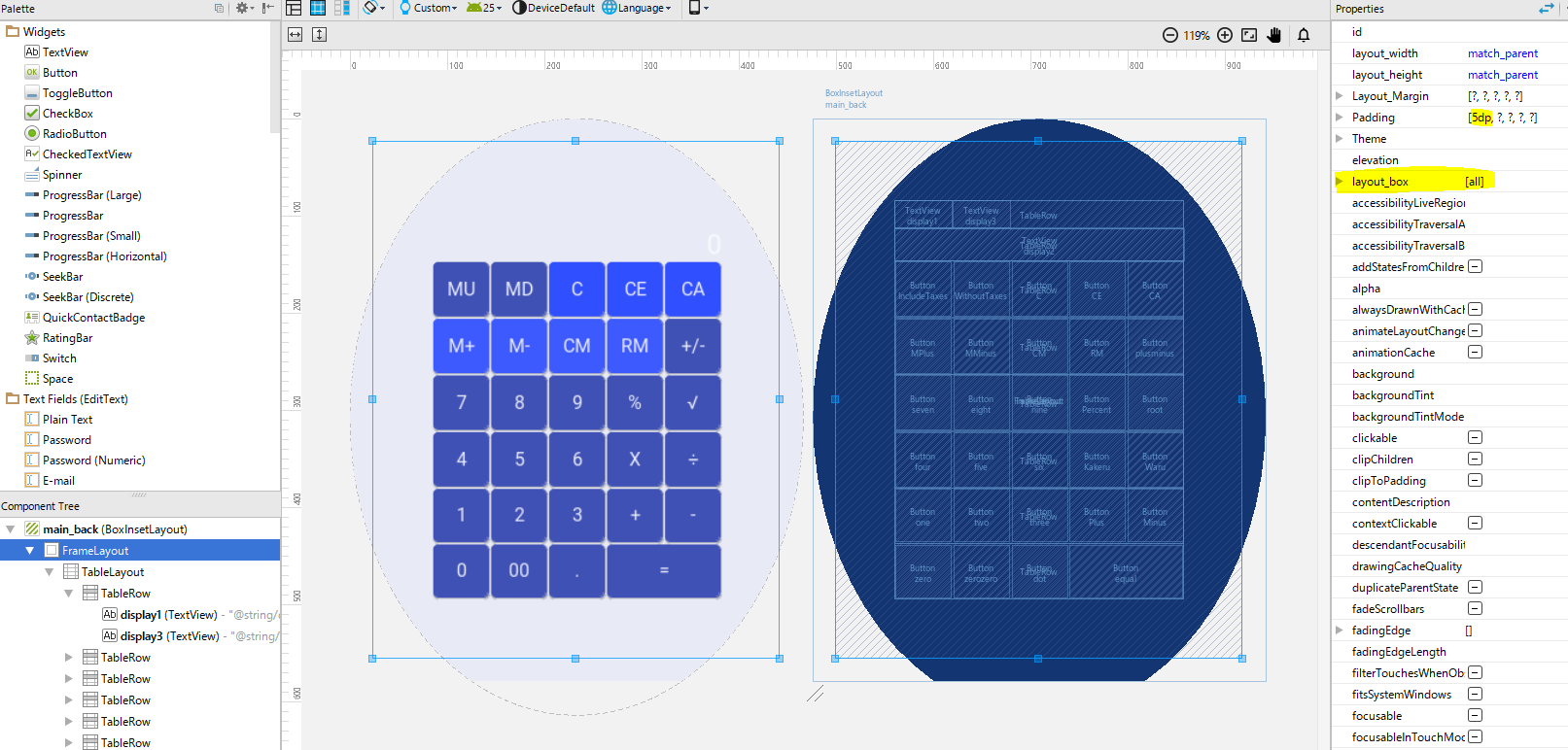
Task: Click the zoom to fit screen icon
Action: tap(1249, 35)
